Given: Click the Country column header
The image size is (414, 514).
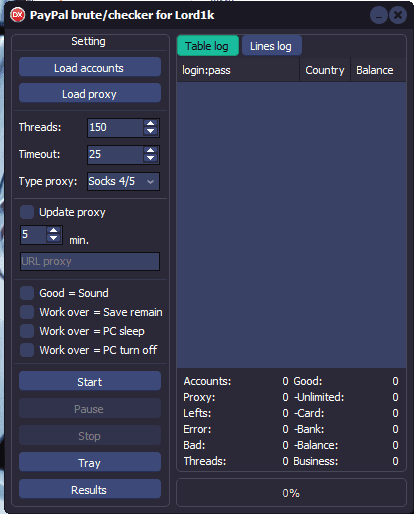Looking at the screenshot, I should tap(325, 70).
